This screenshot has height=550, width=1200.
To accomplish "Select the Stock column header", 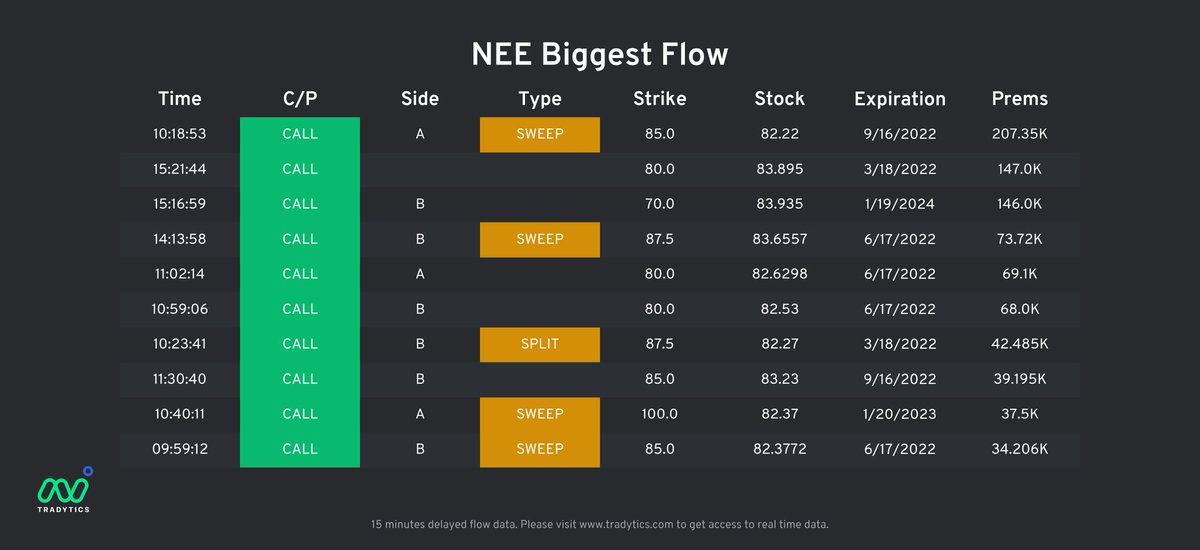I will [780, 99].
